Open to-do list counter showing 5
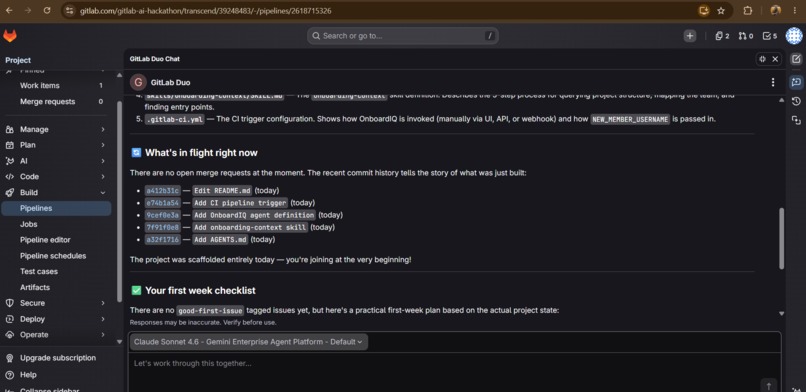Viewport: 806px width, 392px height. point(770,36)
